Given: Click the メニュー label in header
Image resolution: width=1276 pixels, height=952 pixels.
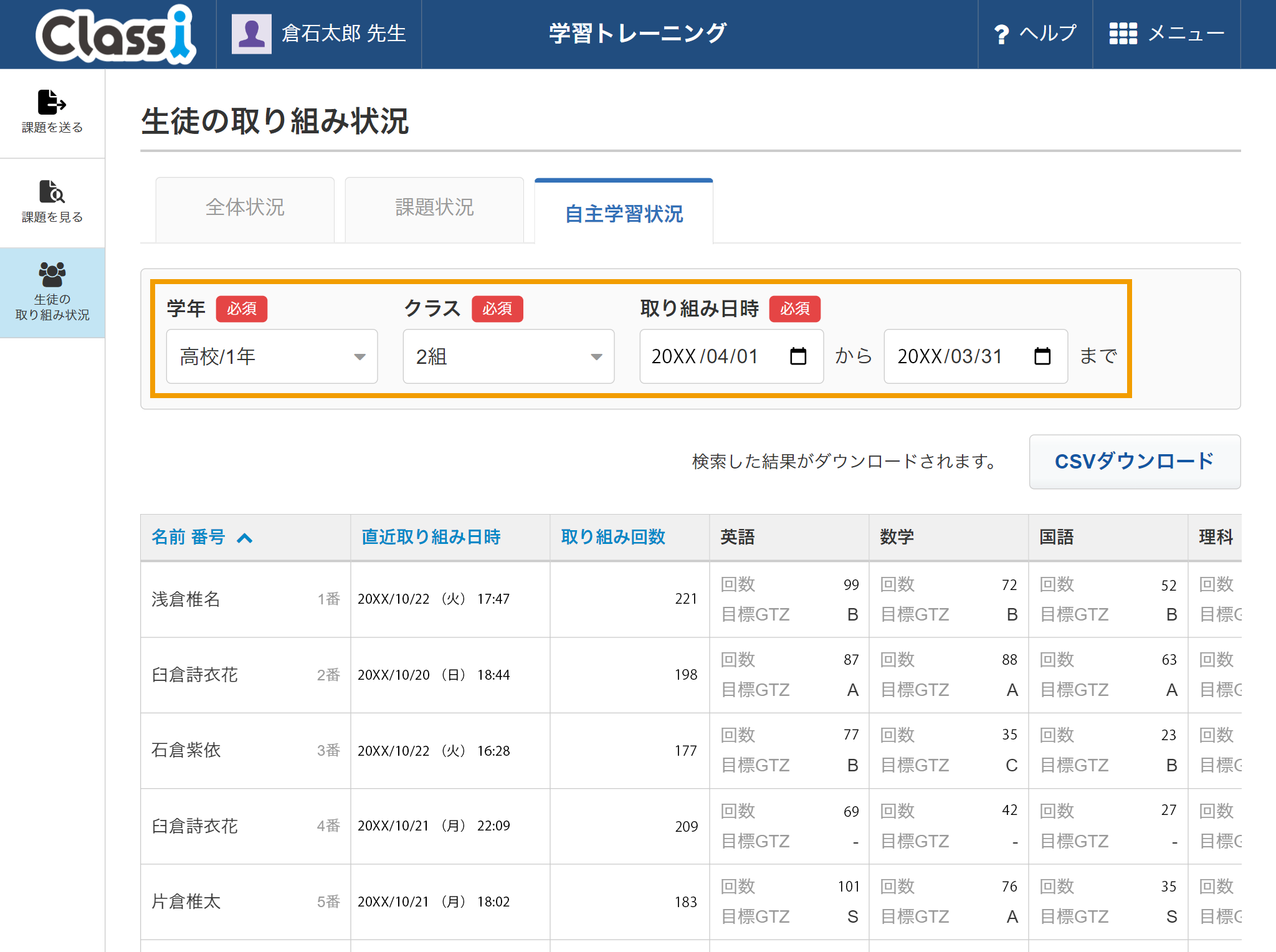Looking at the screenshot, I should [1186, 33].
